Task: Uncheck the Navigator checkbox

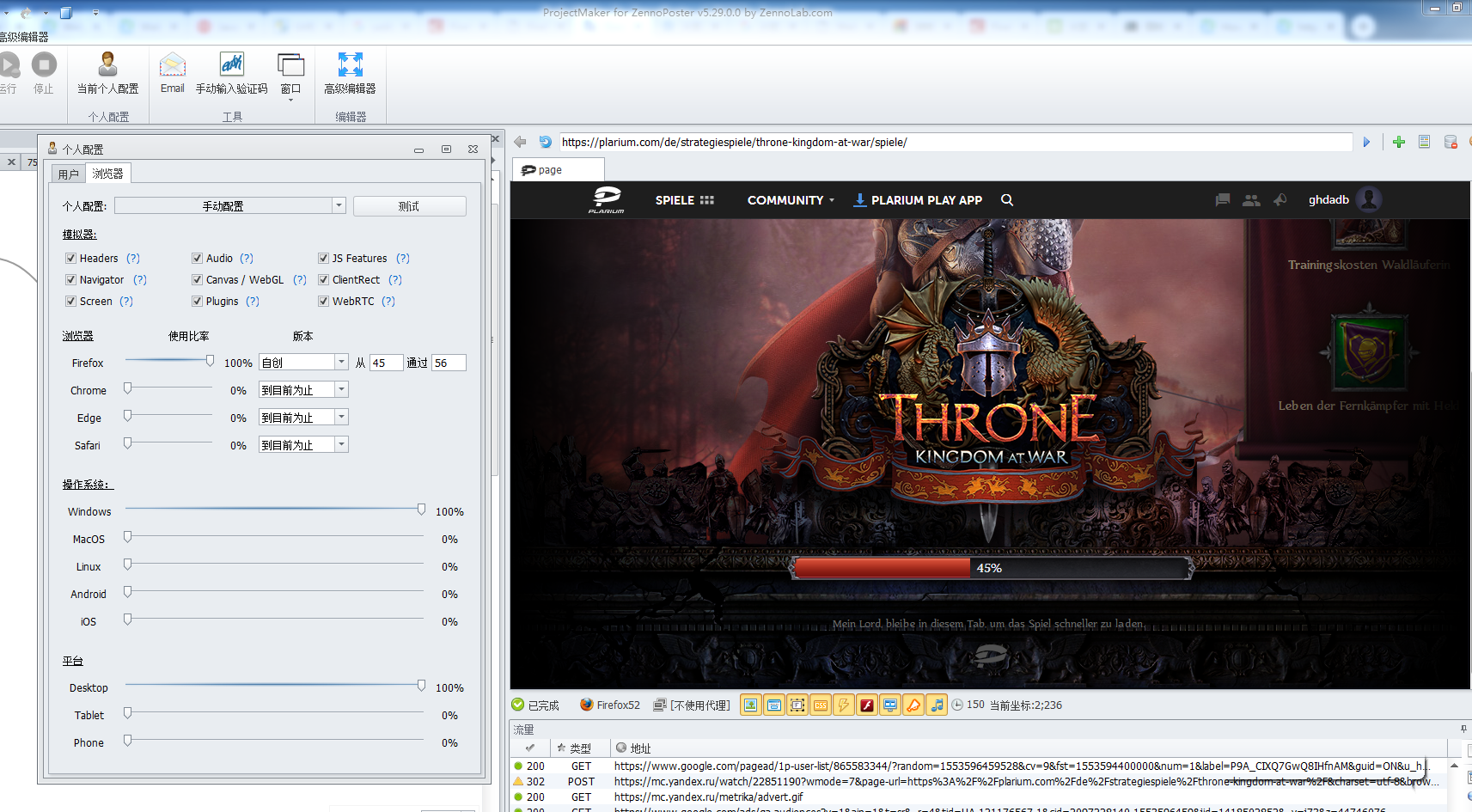Action: (71, 279)
